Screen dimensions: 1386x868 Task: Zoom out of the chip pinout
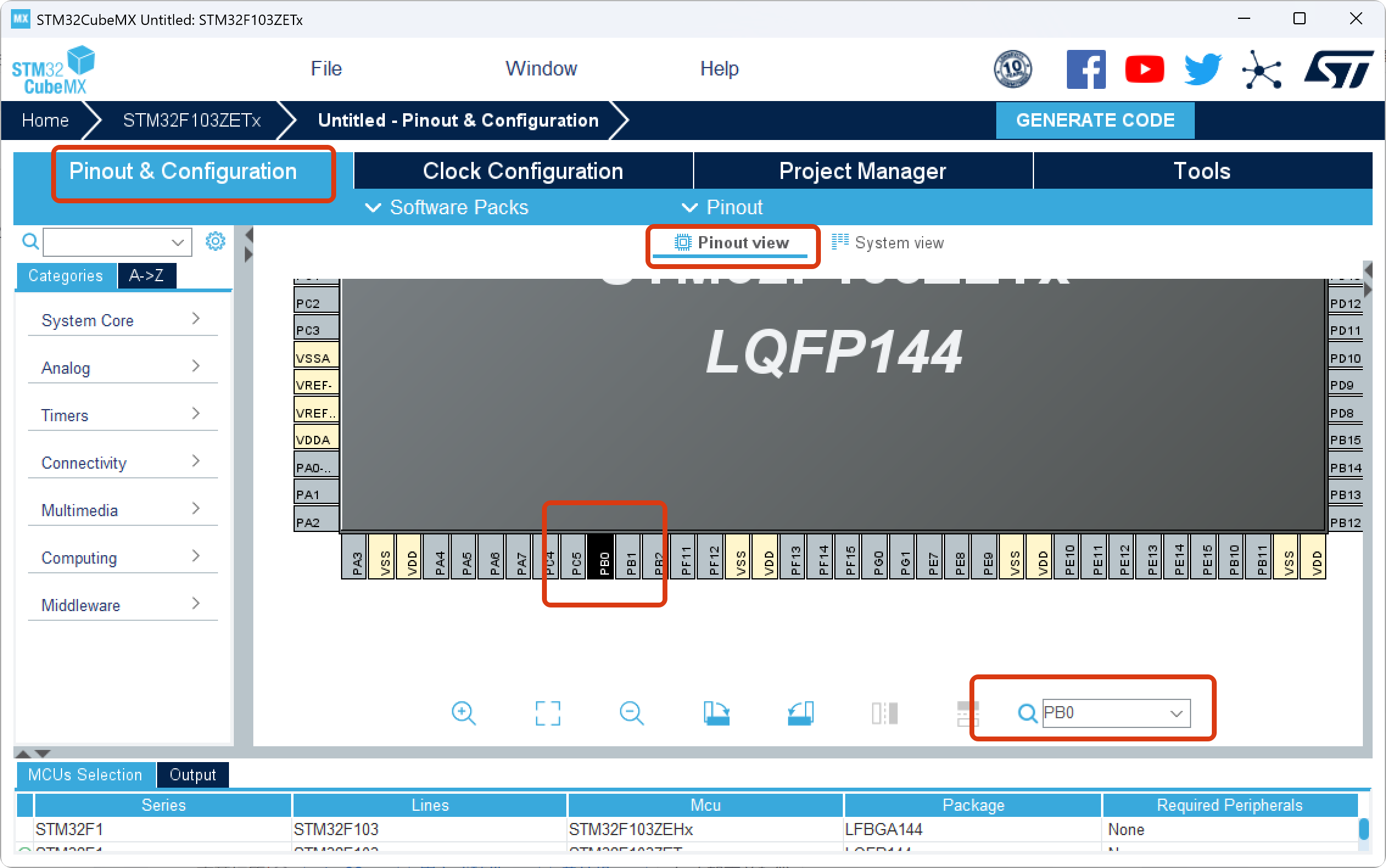(631, 713)
